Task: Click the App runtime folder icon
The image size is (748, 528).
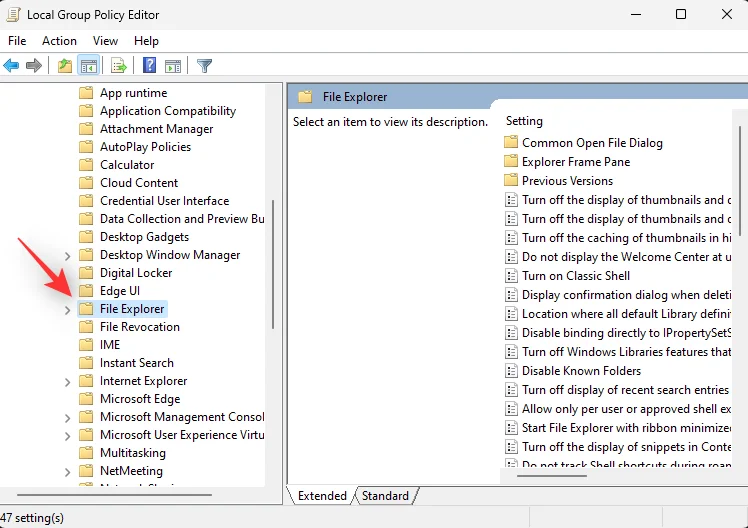Action: 86,93
